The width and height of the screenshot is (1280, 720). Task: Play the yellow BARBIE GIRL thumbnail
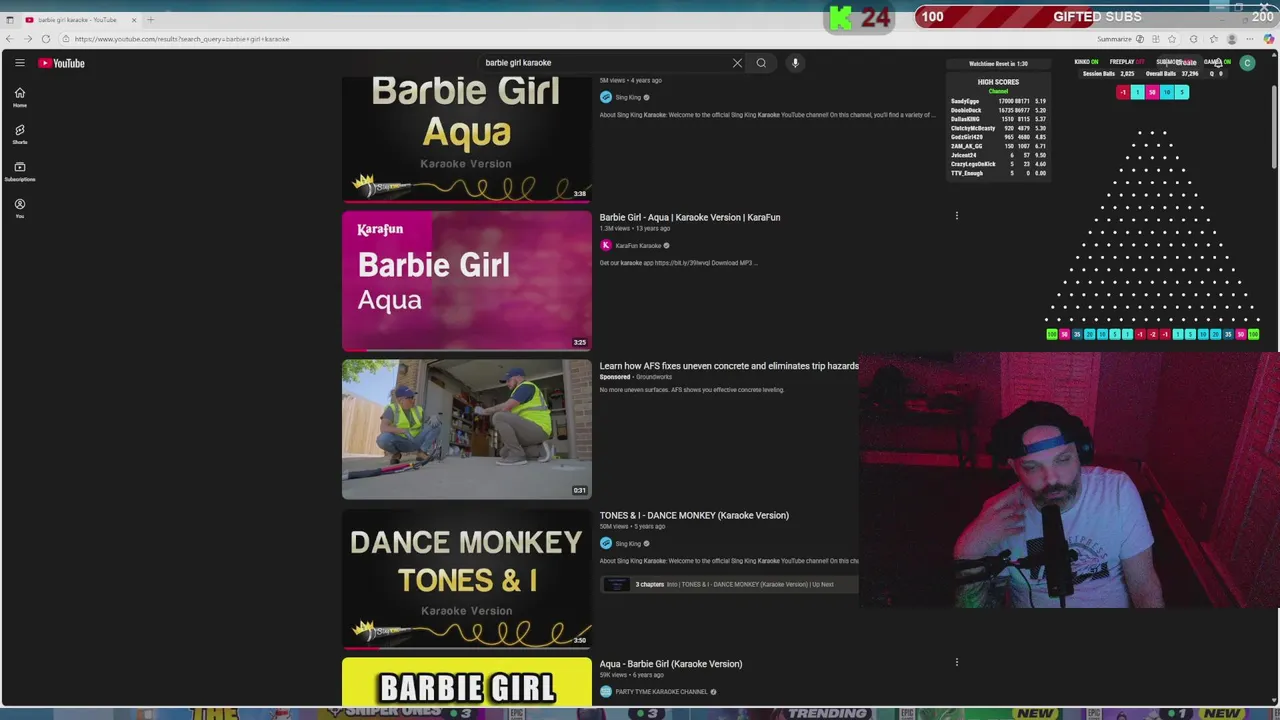tap(466, 682)
